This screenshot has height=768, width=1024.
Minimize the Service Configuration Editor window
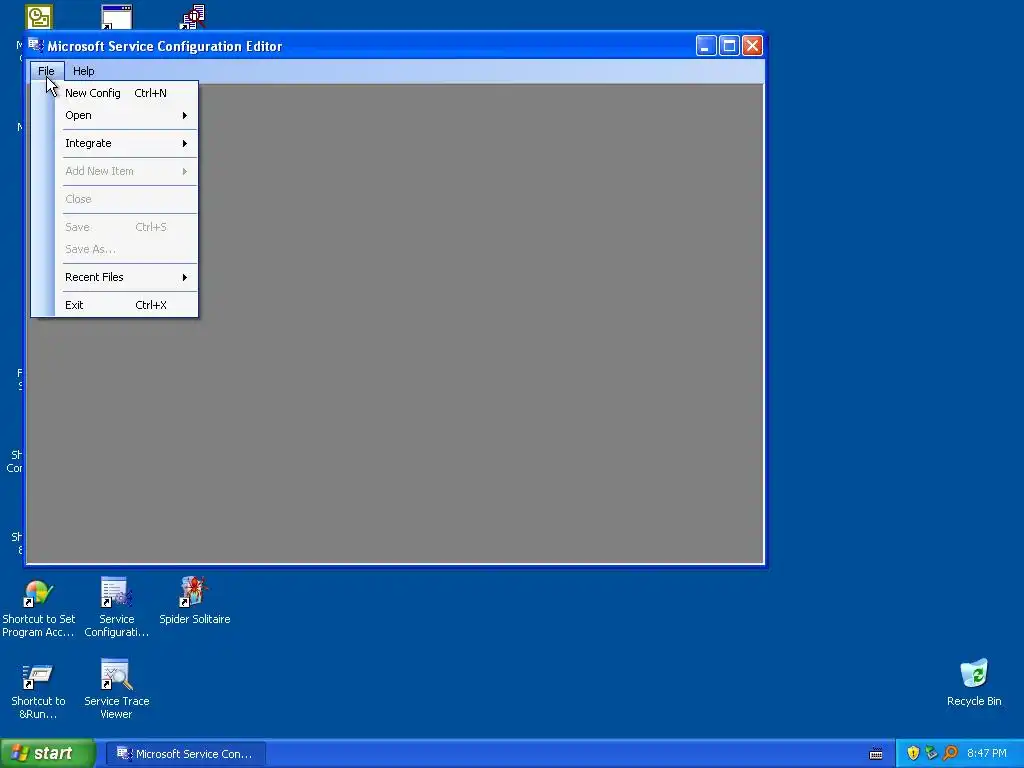tap(706, 46)
